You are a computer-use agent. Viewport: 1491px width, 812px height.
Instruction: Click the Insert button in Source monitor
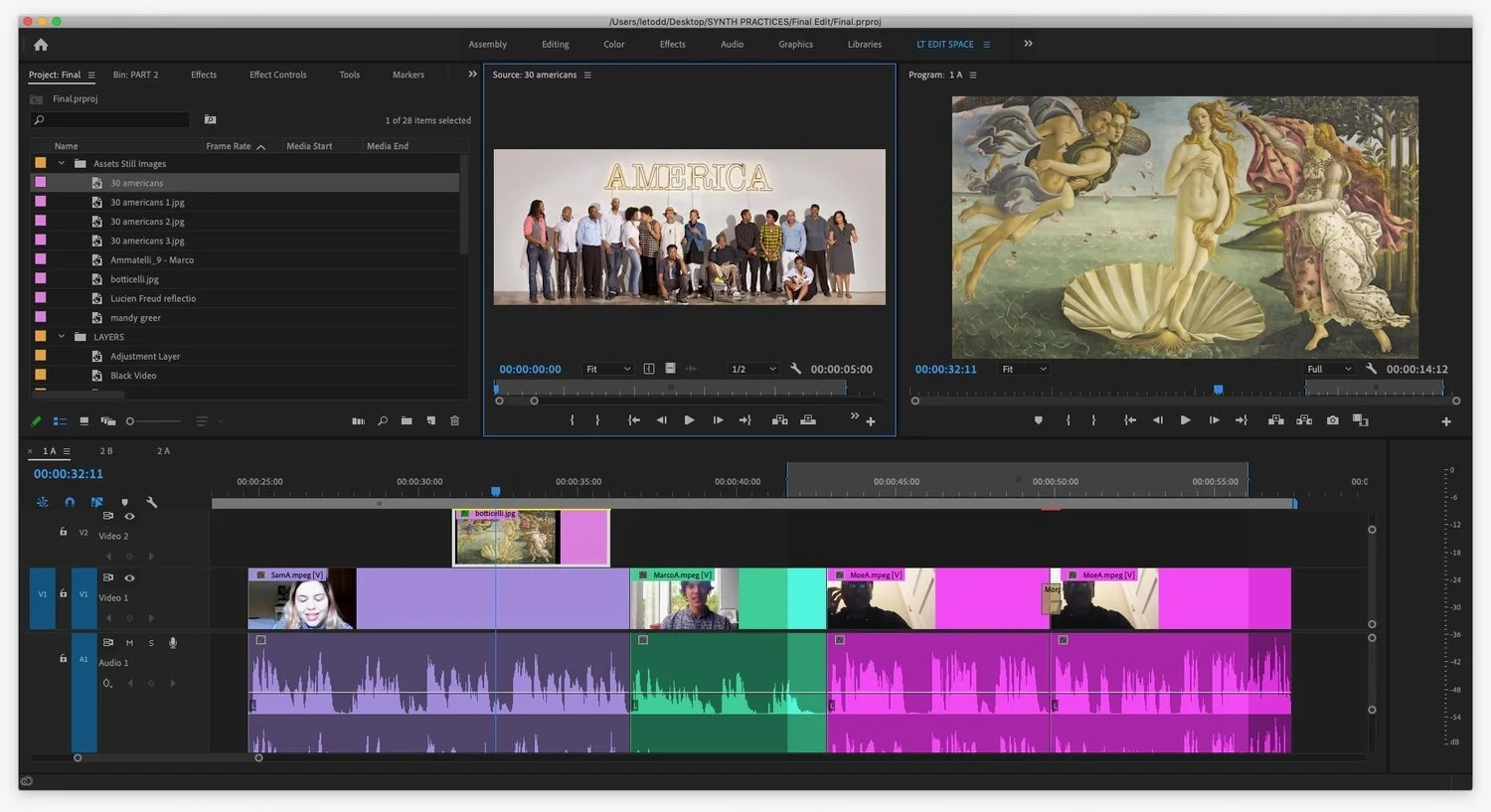coord(780,420)
